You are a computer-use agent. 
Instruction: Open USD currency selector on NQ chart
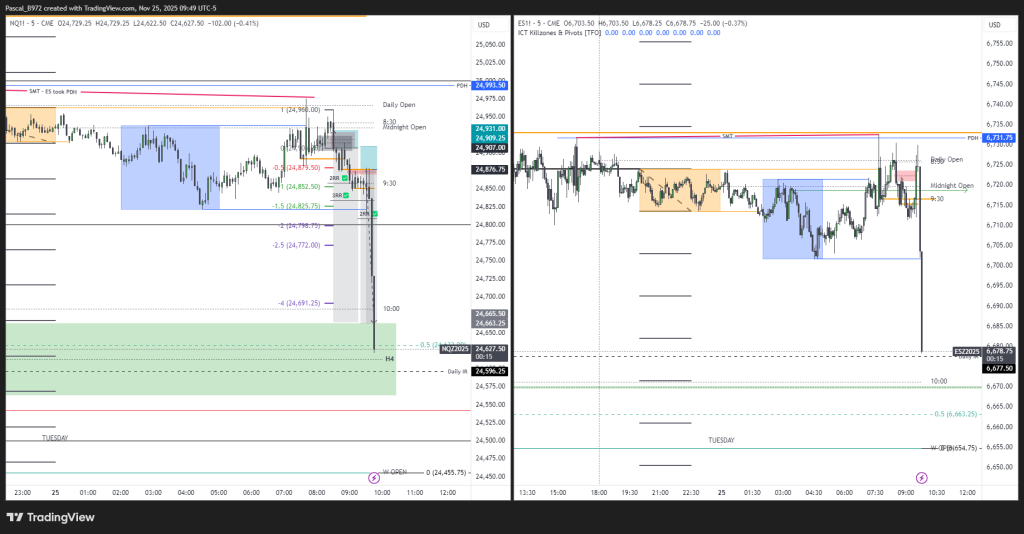tap(484, 25)
